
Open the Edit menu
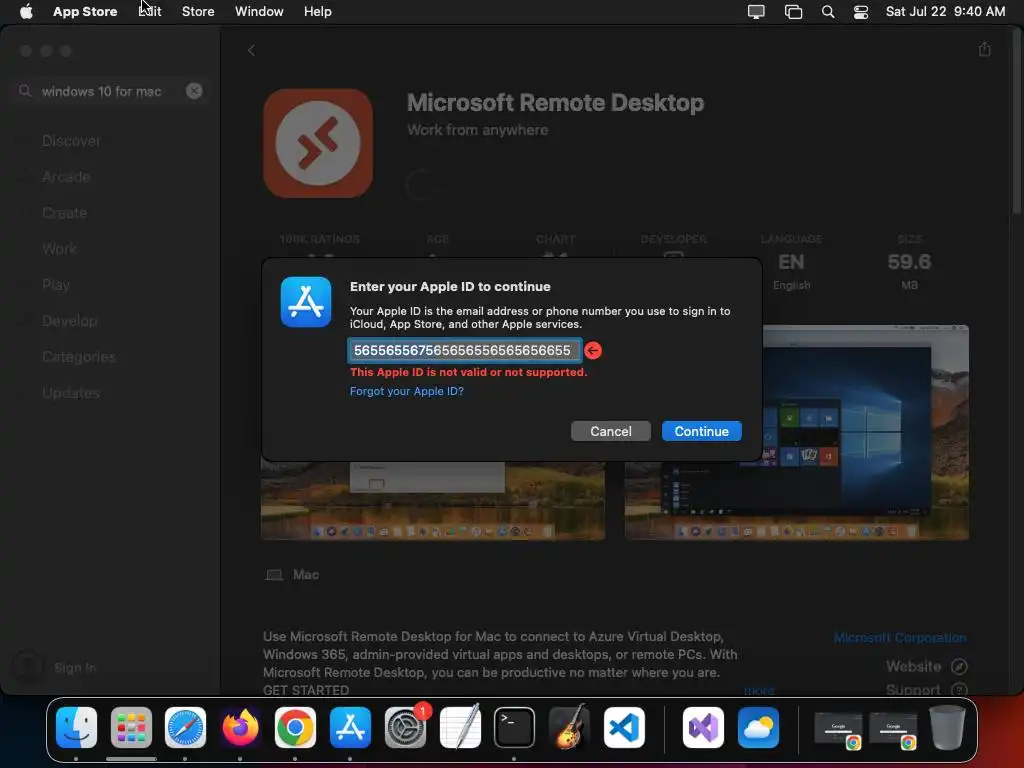click(150, 11)
